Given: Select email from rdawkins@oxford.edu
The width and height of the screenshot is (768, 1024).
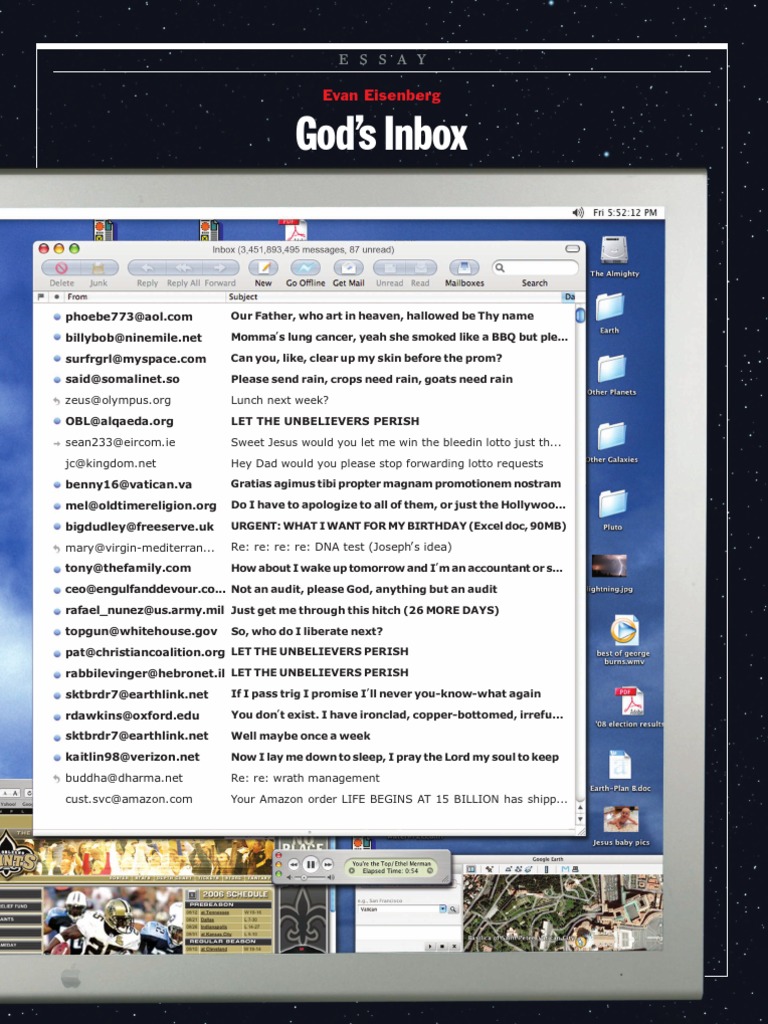Looking at the screenshot, I should click(x=306, y=715).
